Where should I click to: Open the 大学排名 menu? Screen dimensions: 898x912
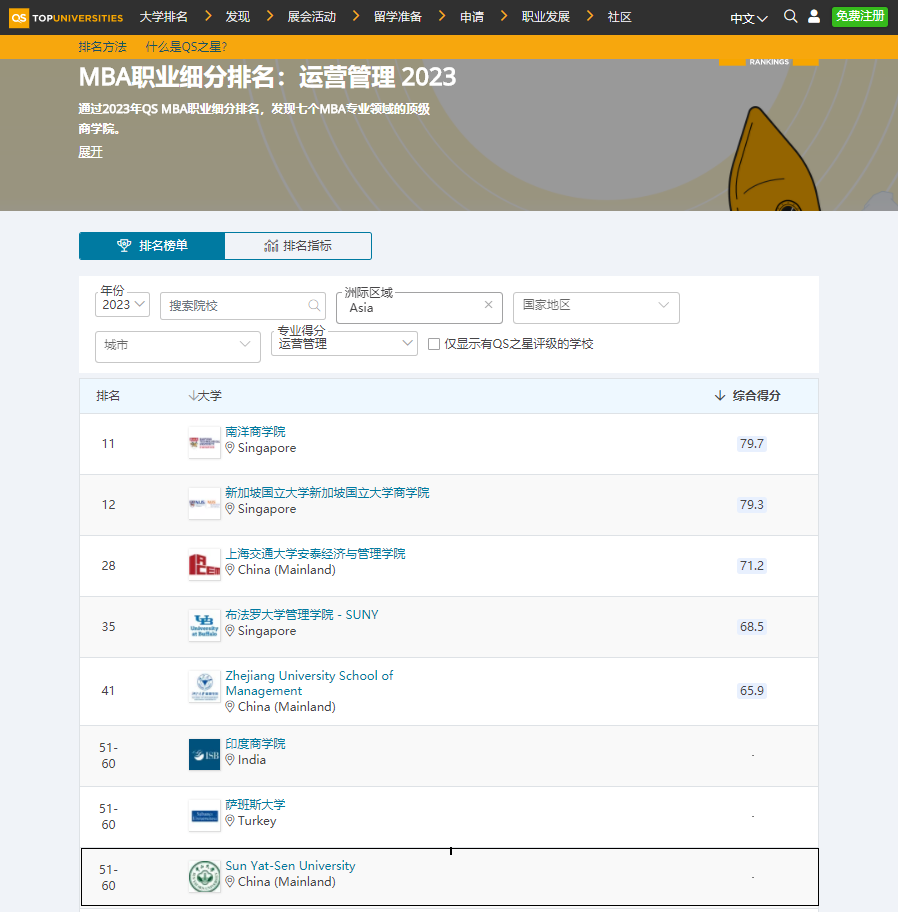tap(163, 17)
